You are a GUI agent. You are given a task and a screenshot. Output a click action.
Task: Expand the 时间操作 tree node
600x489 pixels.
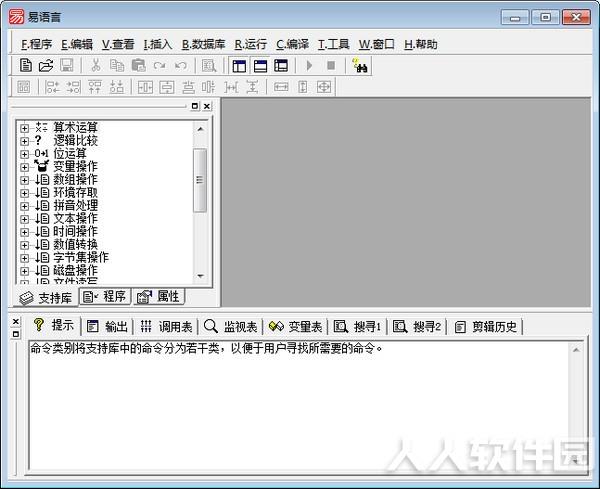click(24, 233)
